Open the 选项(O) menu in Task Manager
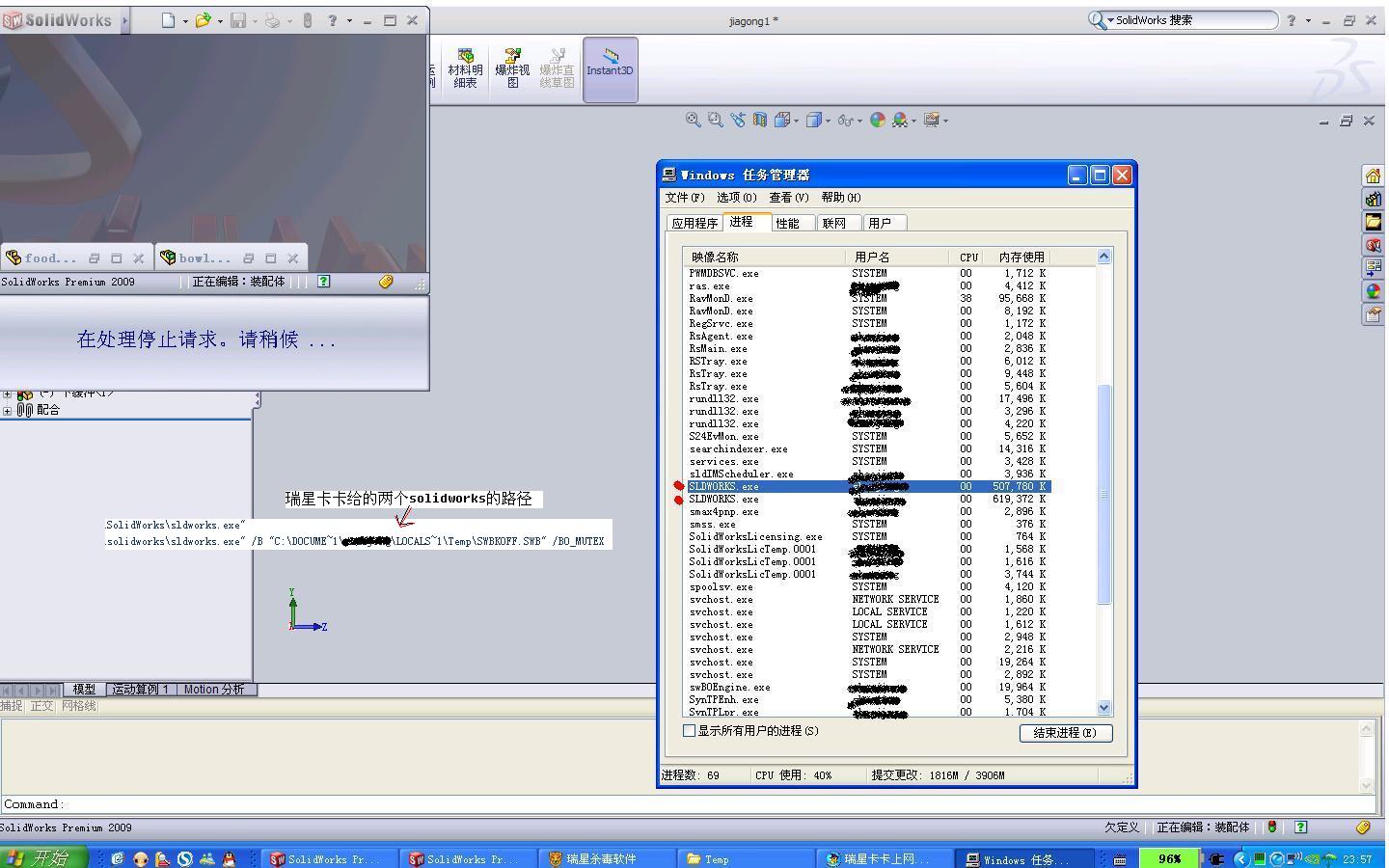The height and width of the screenshot is (868, 1389). (x=736, y=198)
